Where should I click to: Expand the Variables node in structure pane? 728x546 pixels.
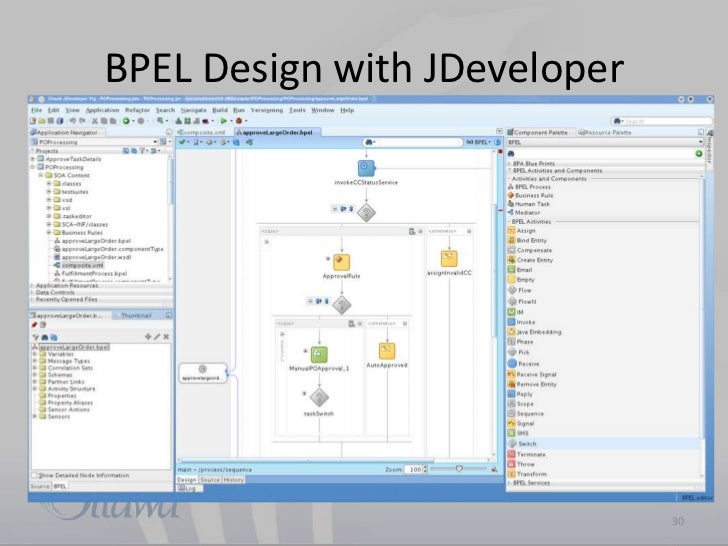[x=35, y=354]
